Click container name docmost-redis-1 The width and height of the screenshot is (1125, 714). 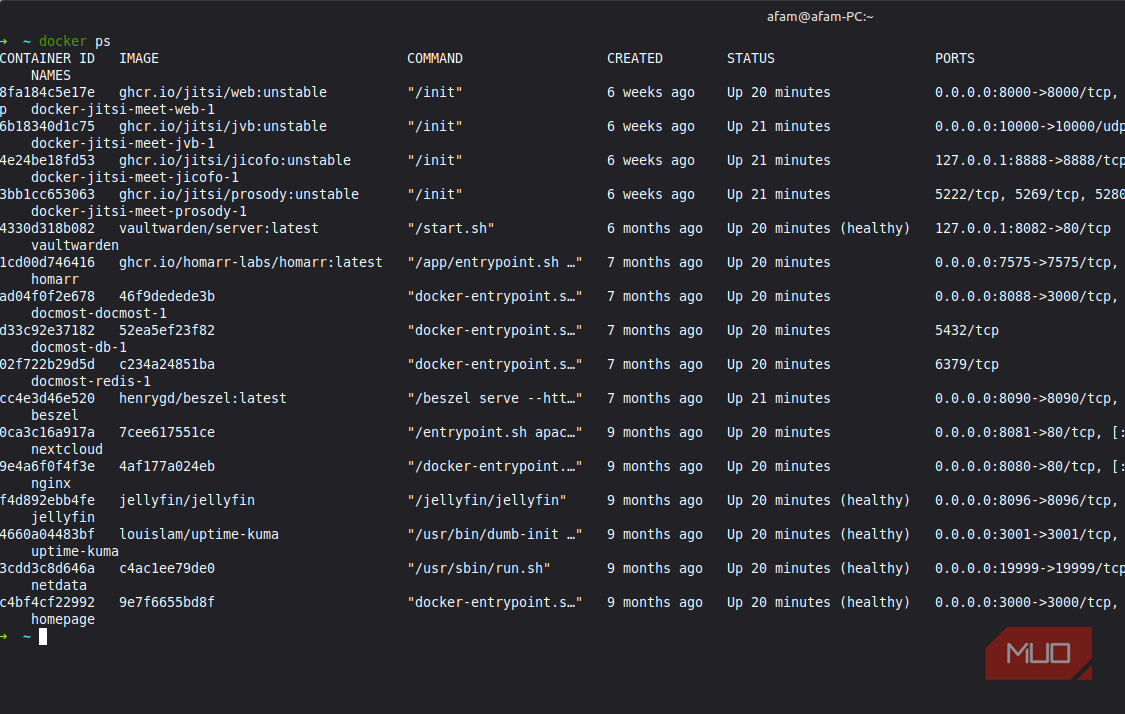click(x=90, y=381)
